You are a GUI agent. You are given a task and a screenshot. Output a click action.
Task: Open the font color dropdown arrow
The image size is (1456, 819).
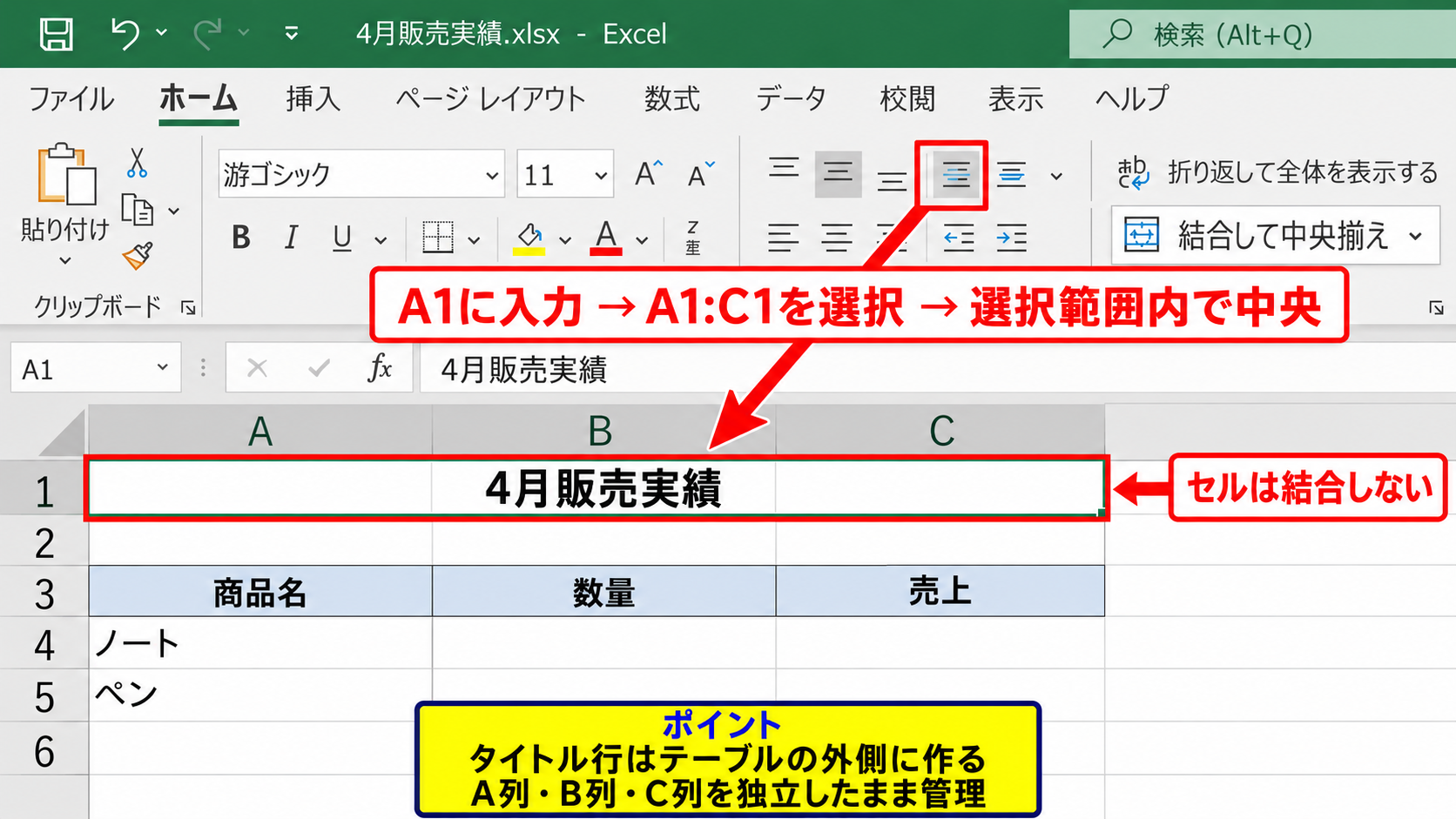coord(643,239)
